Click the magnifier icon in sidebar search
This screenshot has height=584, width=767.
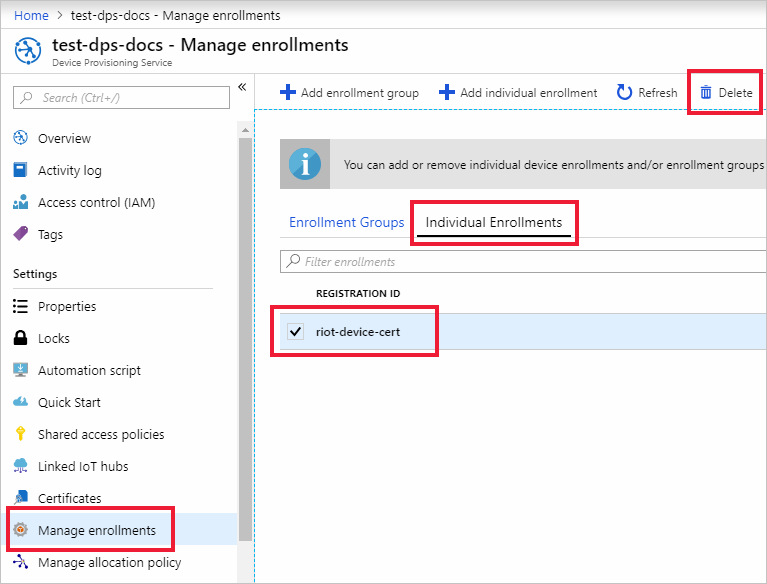coord(26,97)
